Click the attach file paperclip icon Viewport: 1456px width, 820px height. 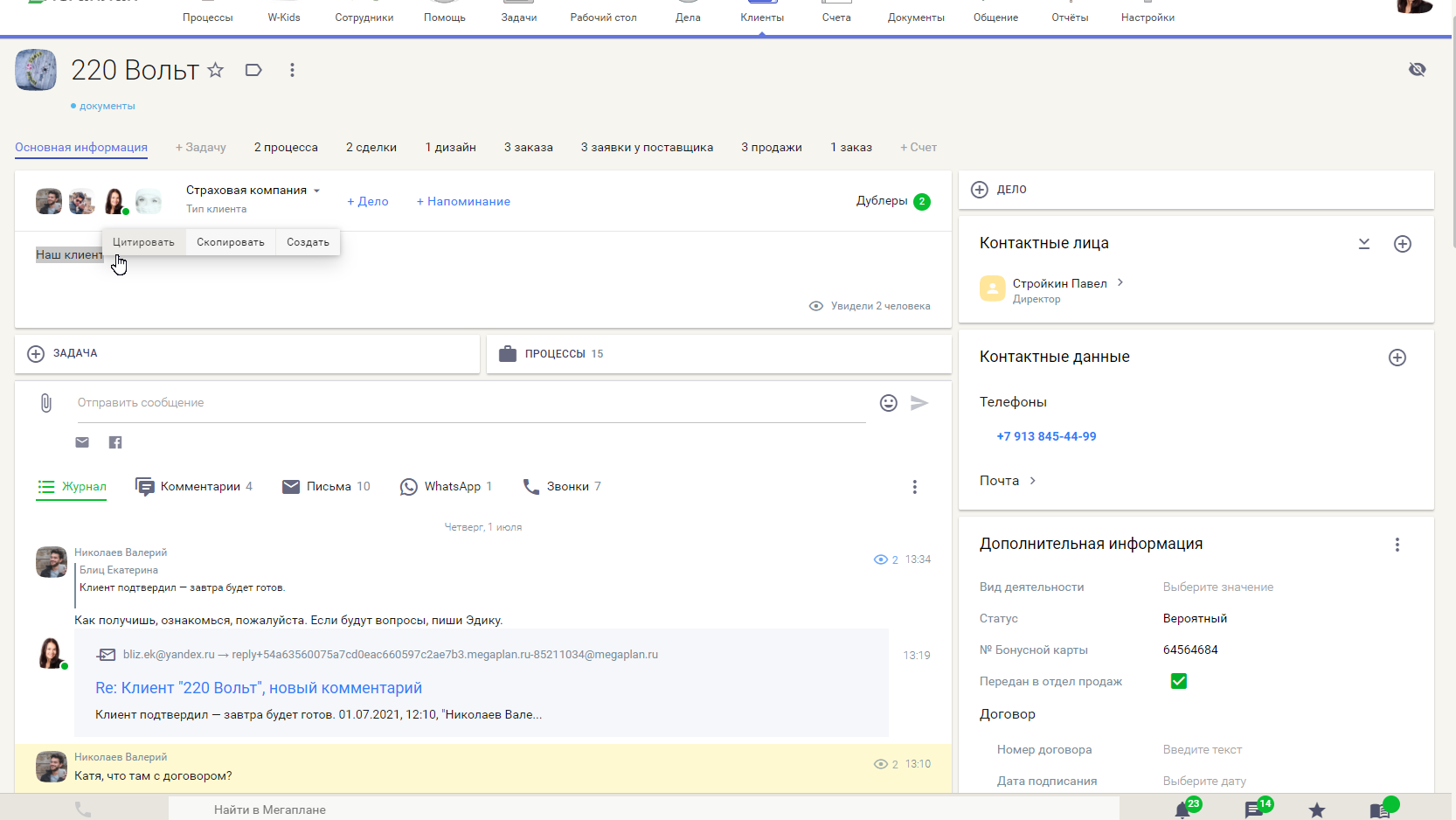tap(46, 403)
